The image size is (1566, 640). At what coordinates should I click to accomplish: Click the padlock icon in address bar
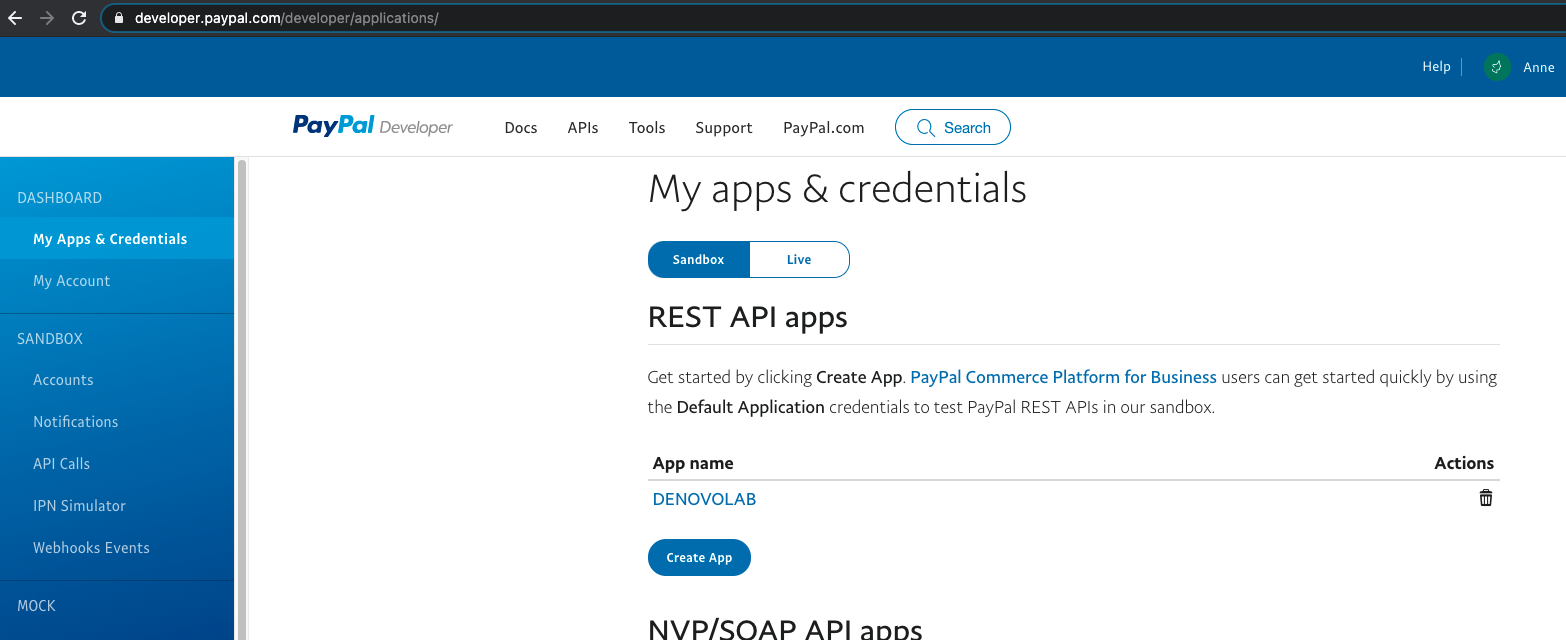point(119,18)
